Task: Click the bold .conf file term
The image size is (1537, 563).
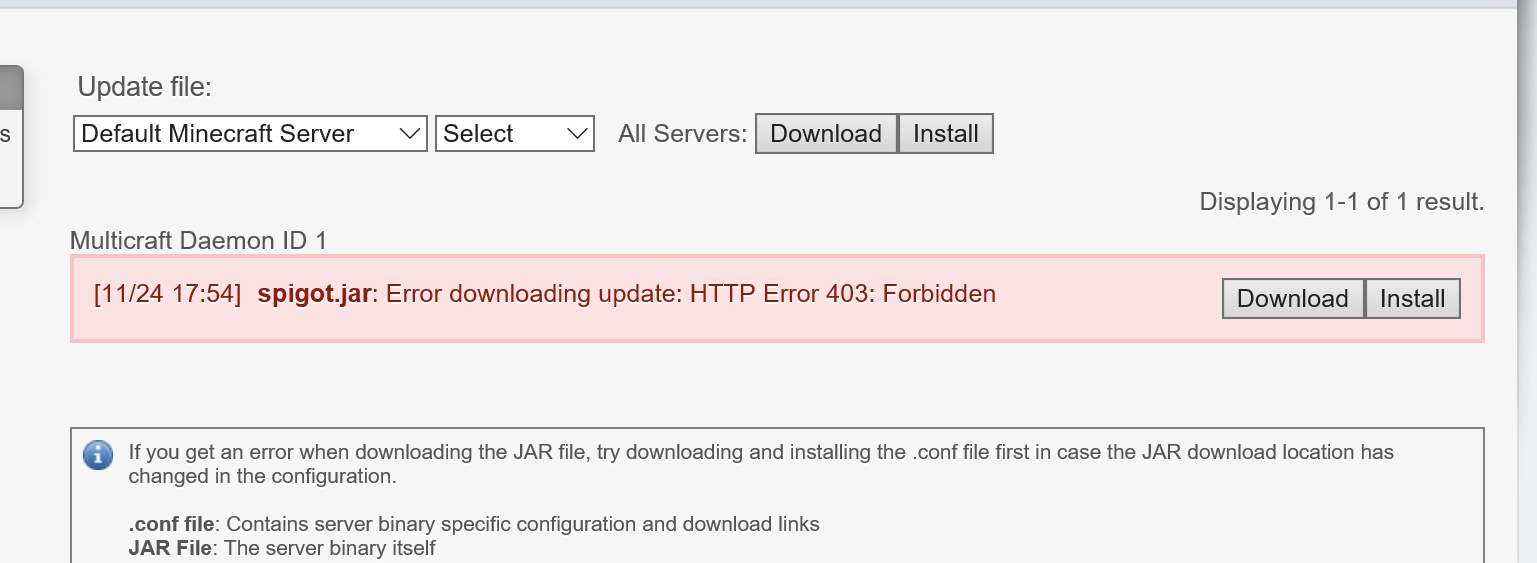Action: (x=171, y=524)
